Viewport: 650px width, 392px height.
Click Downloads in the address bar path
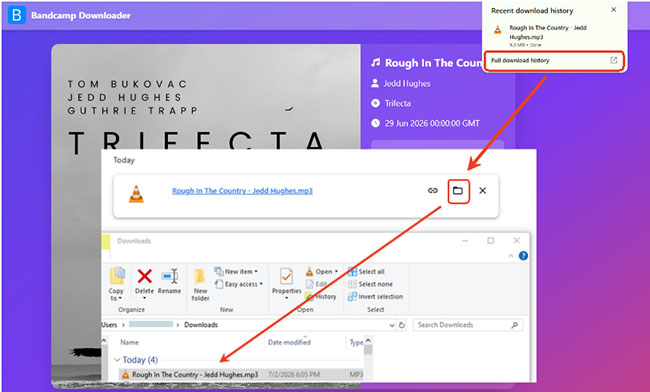(201, 325)
